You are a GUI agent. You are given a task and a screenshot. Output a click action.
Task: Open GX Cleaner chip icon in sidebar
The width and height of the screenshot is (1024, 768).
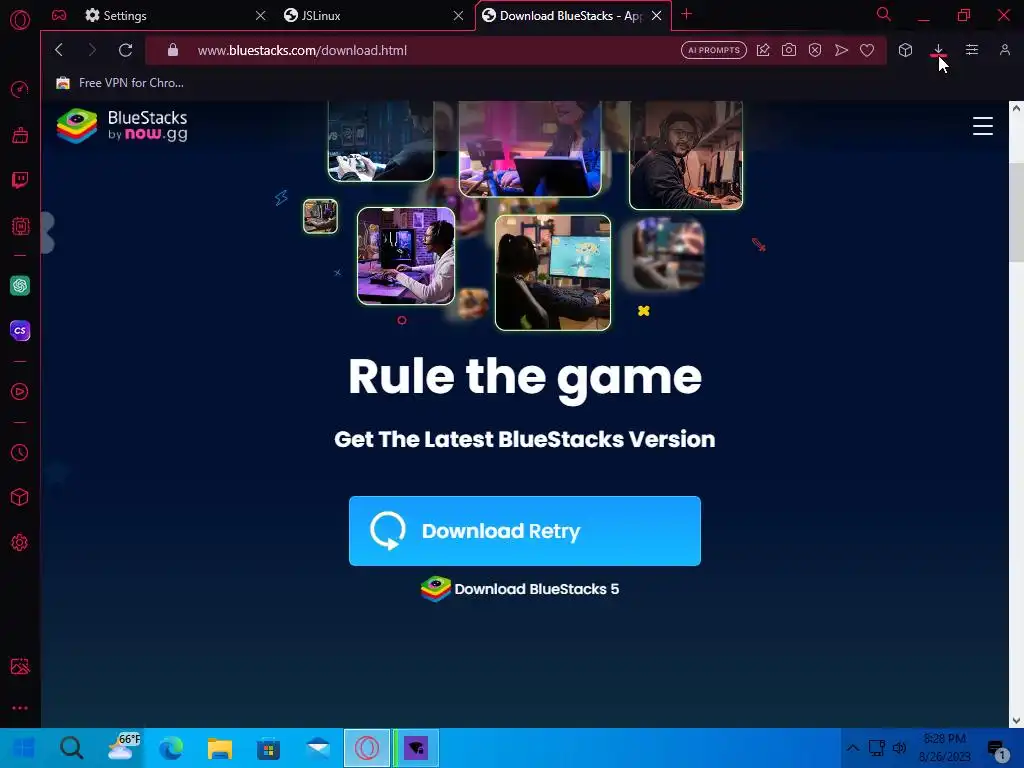click(20, 226)
